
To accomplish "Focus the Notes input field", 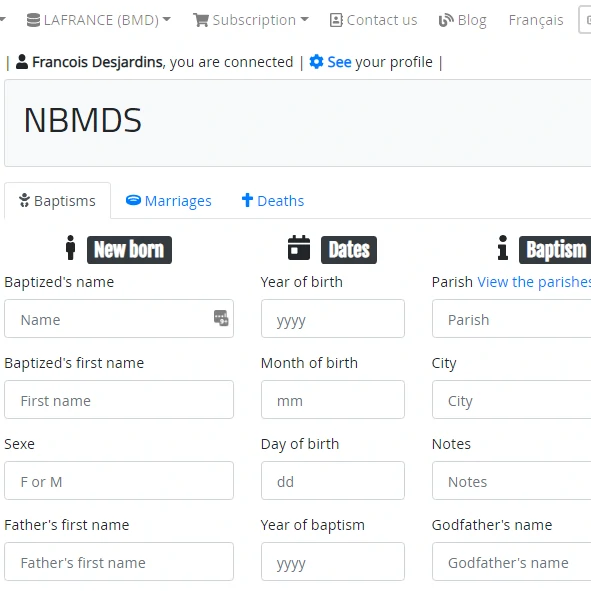I will (x=511, y=481).
